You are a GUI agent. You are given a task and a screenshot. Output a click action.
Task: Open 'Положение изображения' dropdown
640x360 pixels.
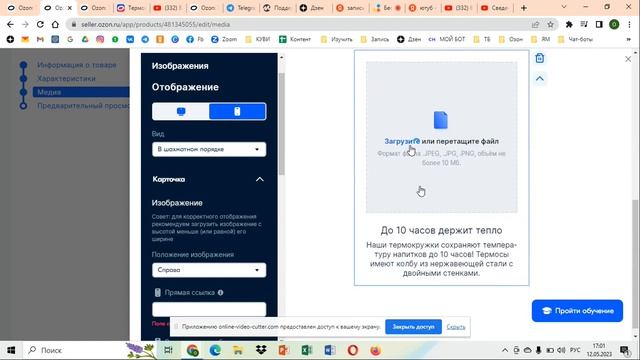click(x=209, y=270)
